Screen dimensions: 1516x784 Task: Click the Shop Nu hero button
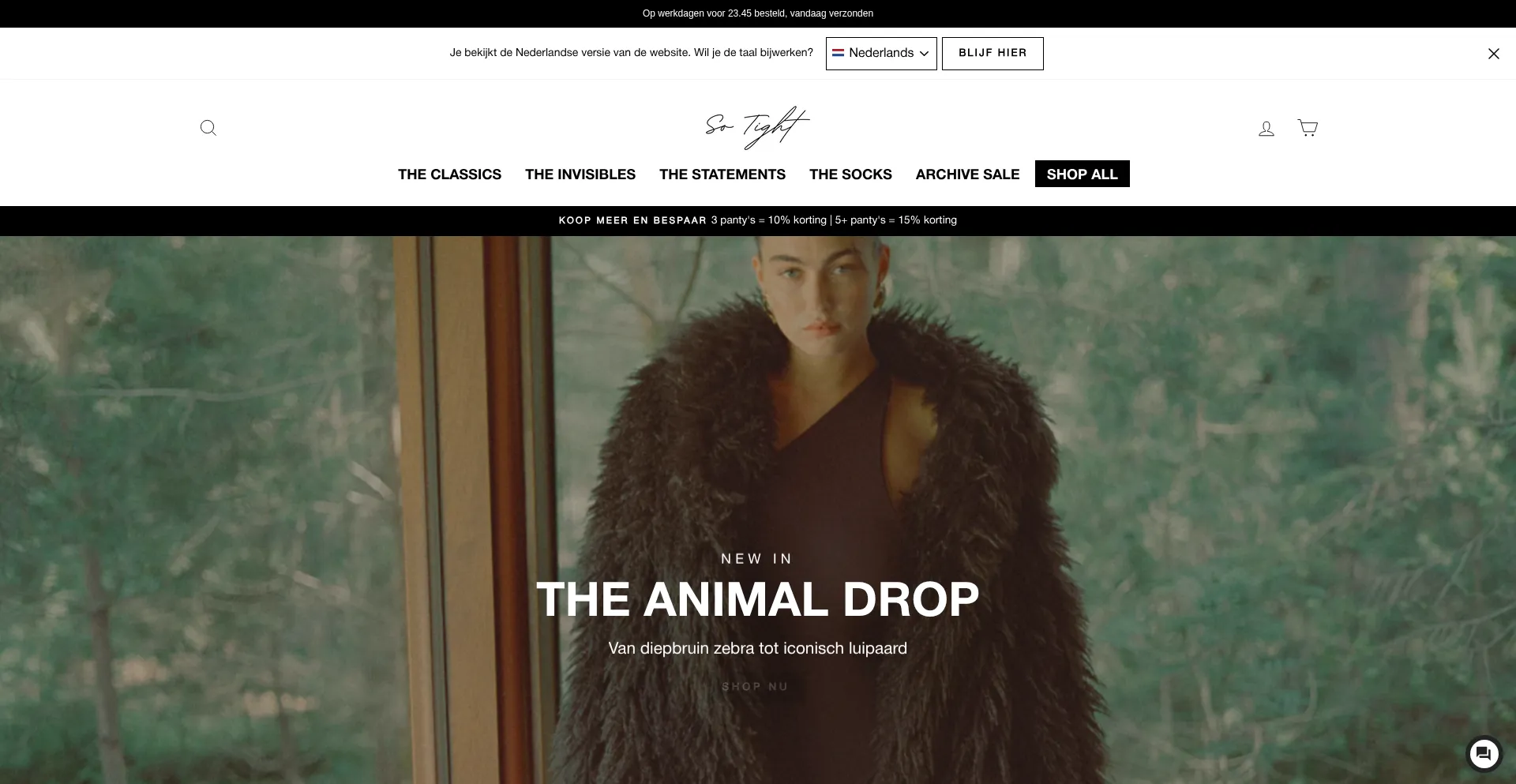(755, 687)
